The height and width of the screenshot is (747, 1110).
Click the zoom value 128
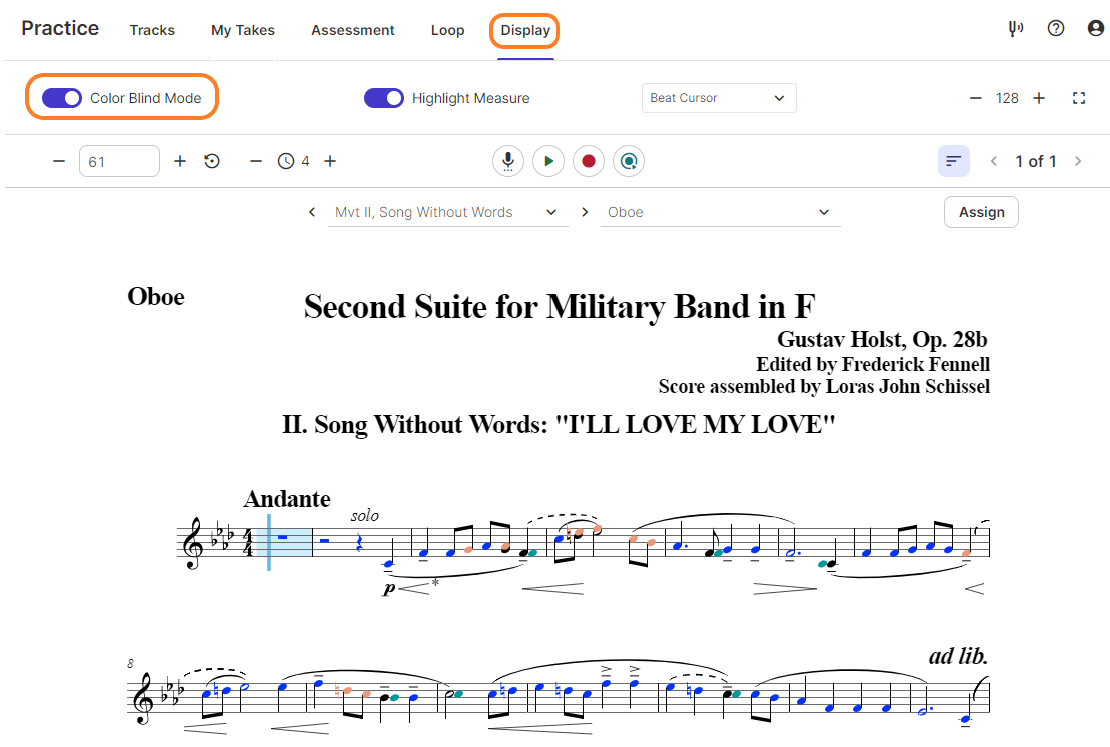click(x=1007, y=98)
